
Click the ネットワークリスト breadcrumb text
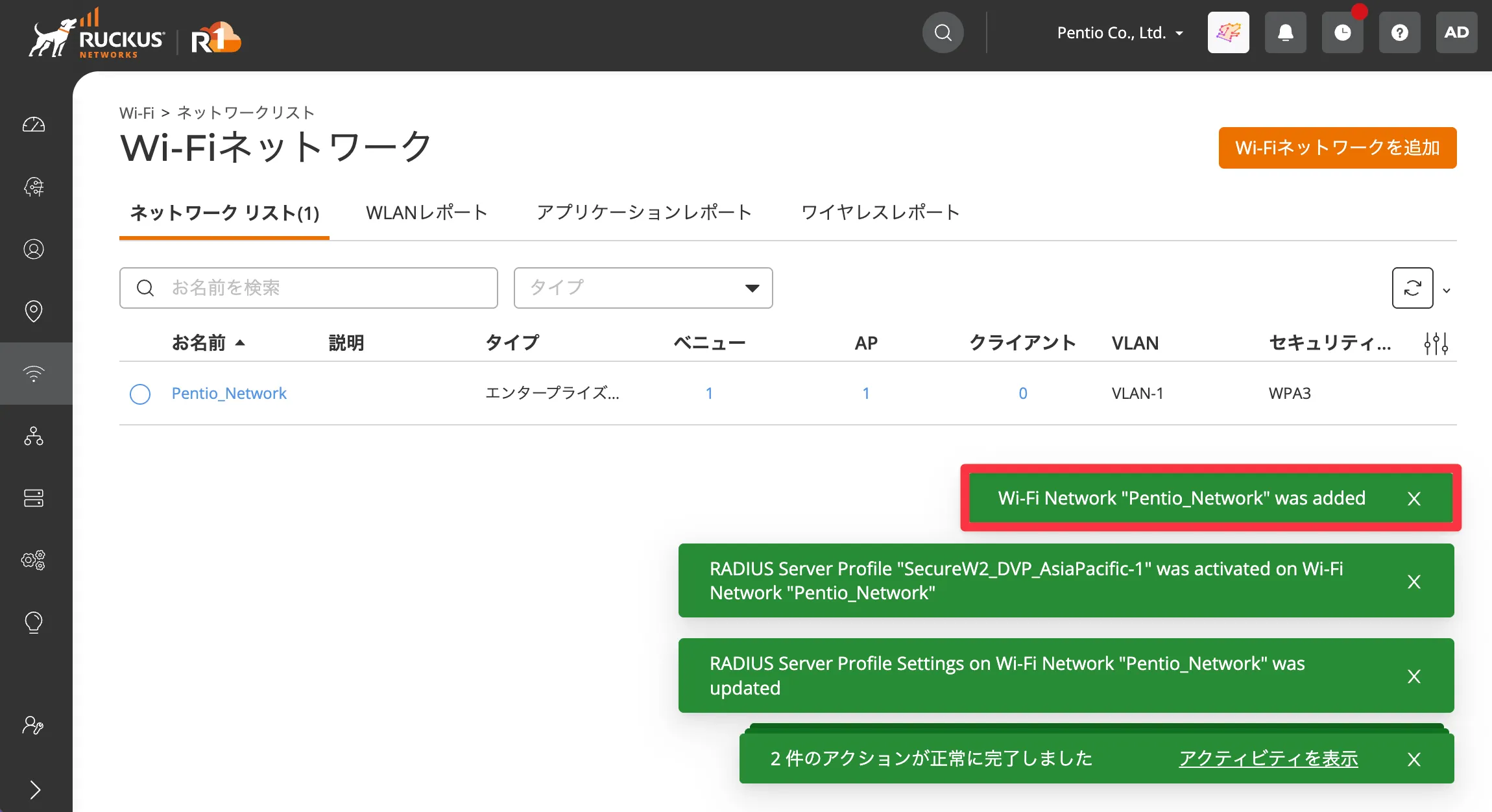click(246, 113)
